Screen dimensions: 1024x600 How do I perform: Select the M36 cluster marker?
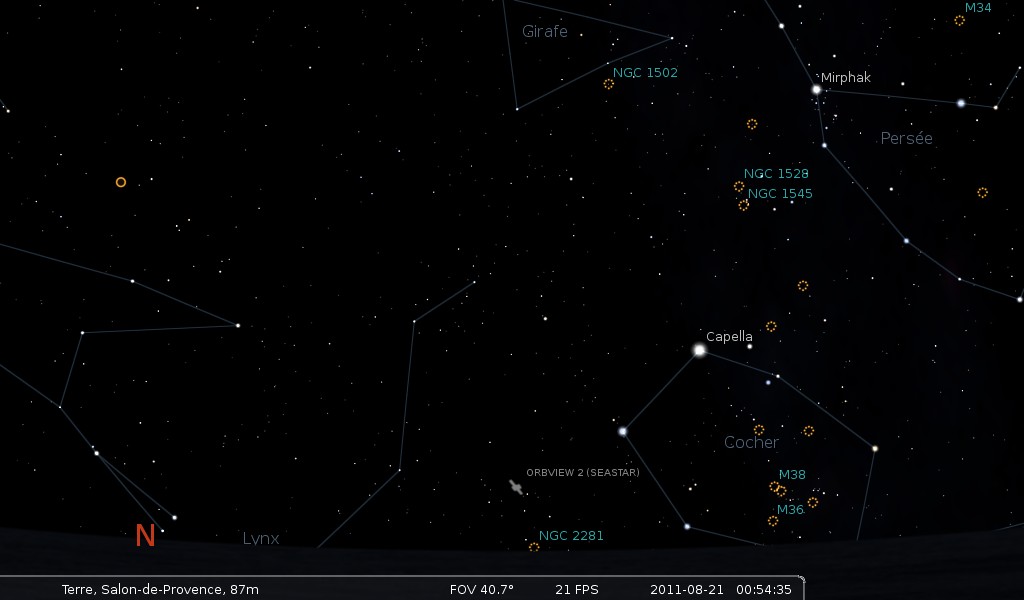773,521
